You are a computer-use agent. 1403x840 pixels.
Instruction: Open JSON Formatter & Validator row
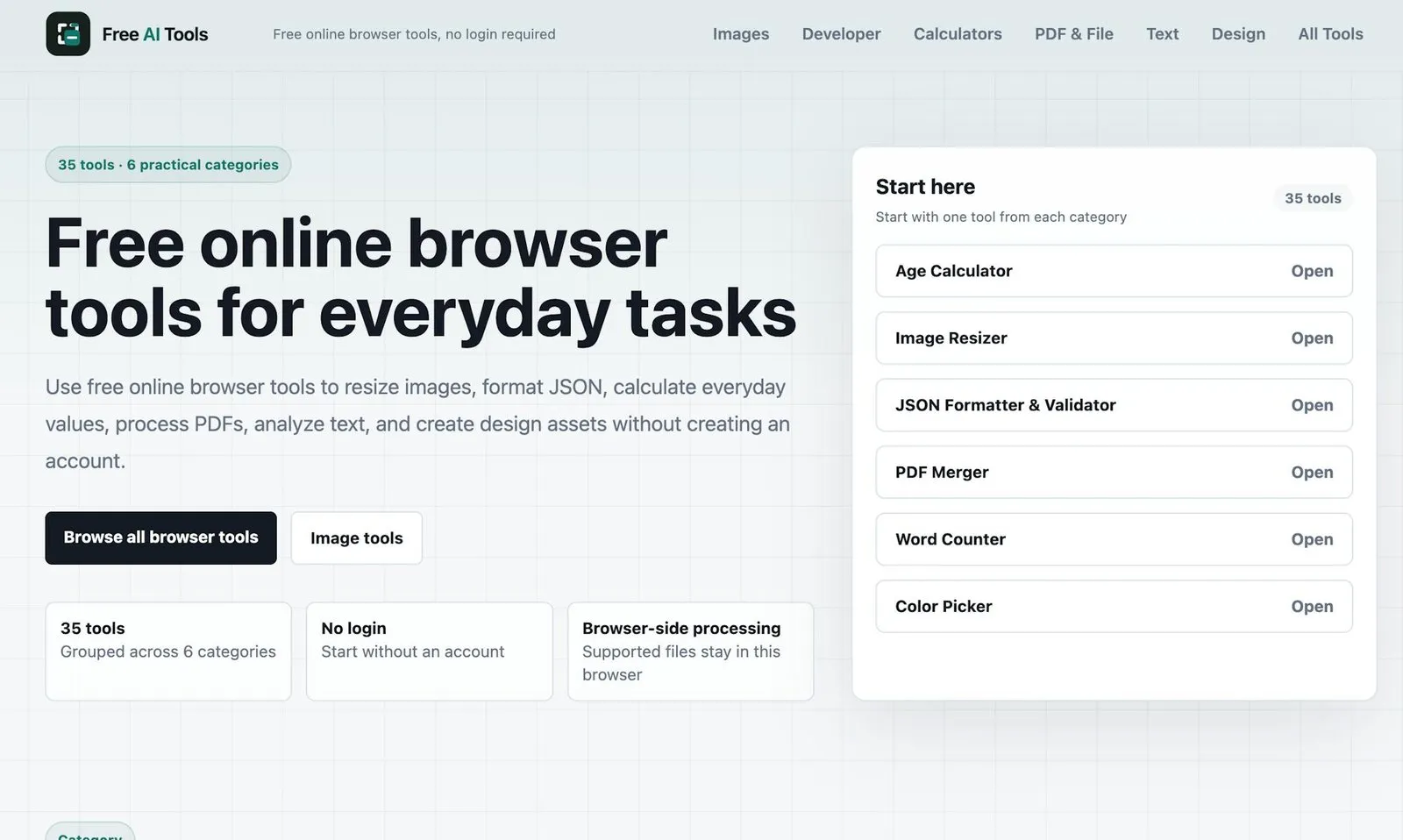1114,405
